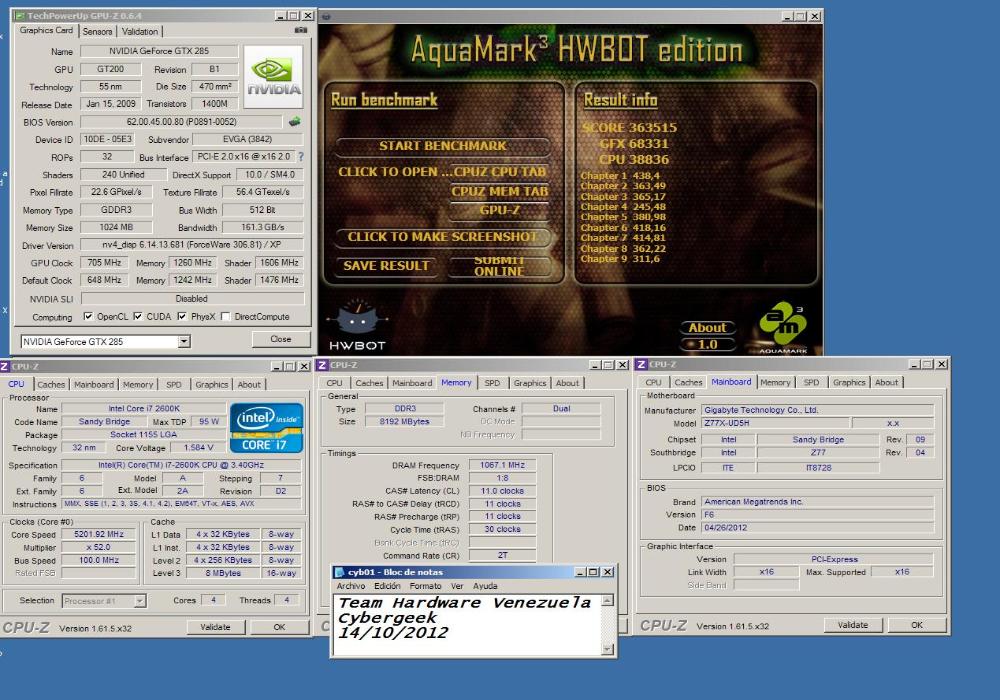Switch to GPU-Z Sensors tab

coord(98,31)
